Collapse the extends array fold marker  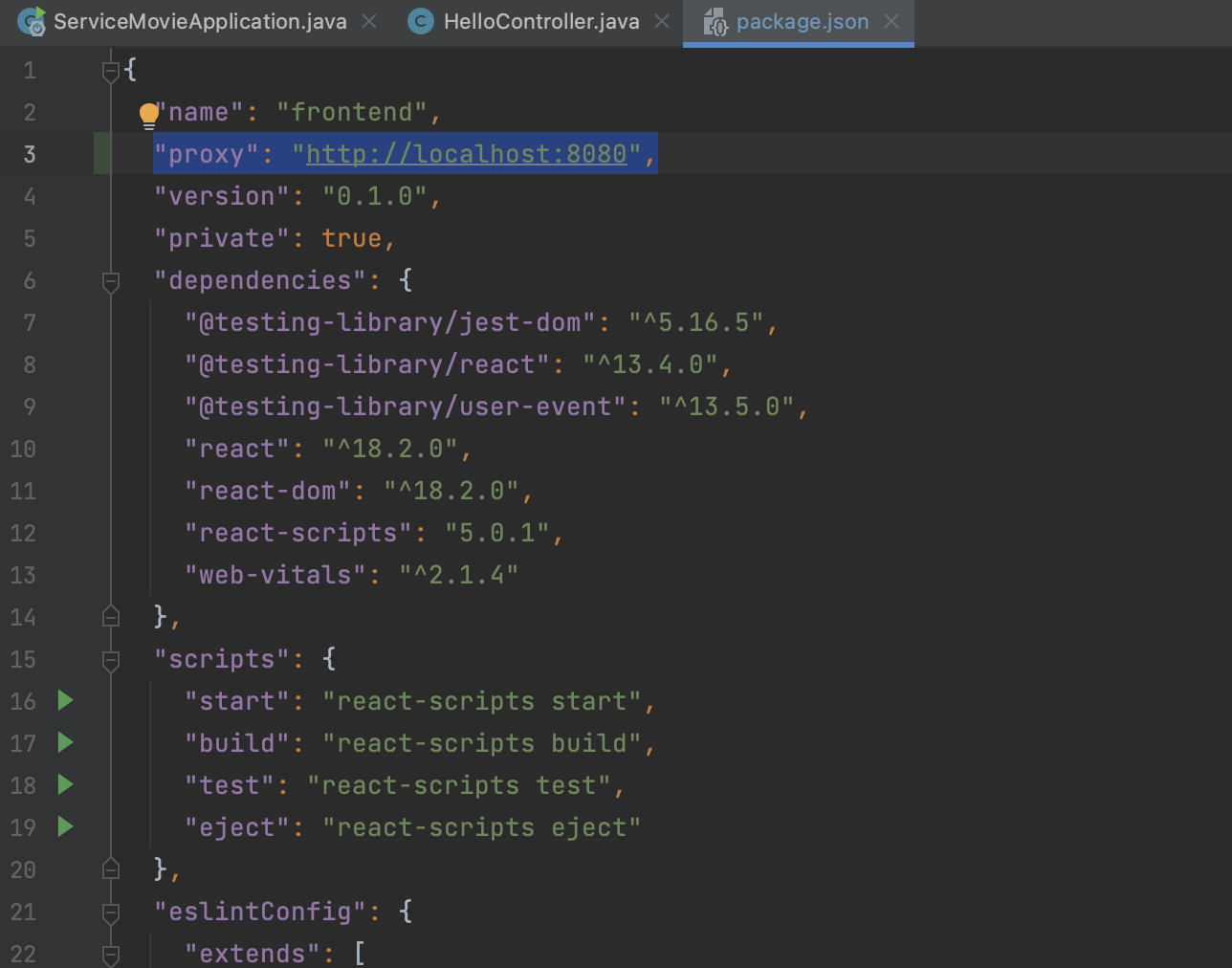point(111,955)
